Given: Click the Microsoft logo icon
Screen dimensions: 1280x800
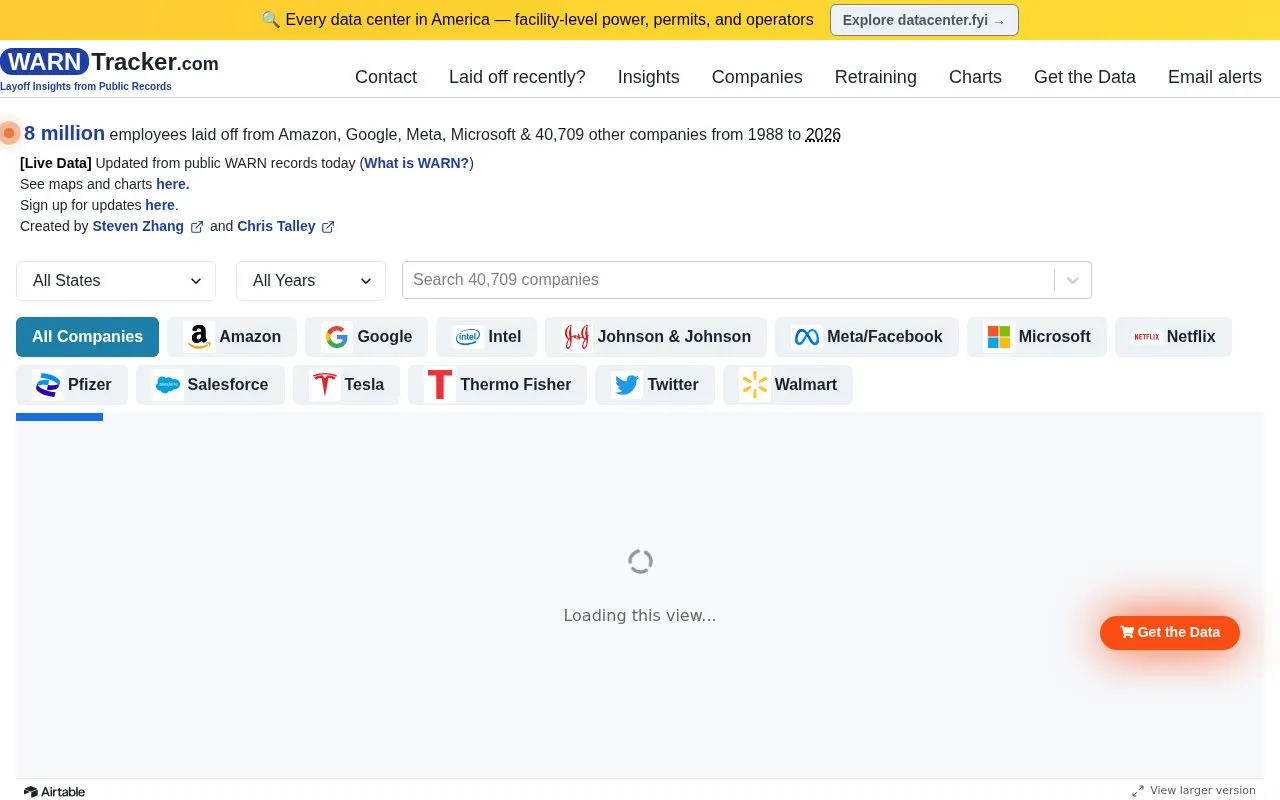Looking at the screenshot, I should click(x=999, y=337).
